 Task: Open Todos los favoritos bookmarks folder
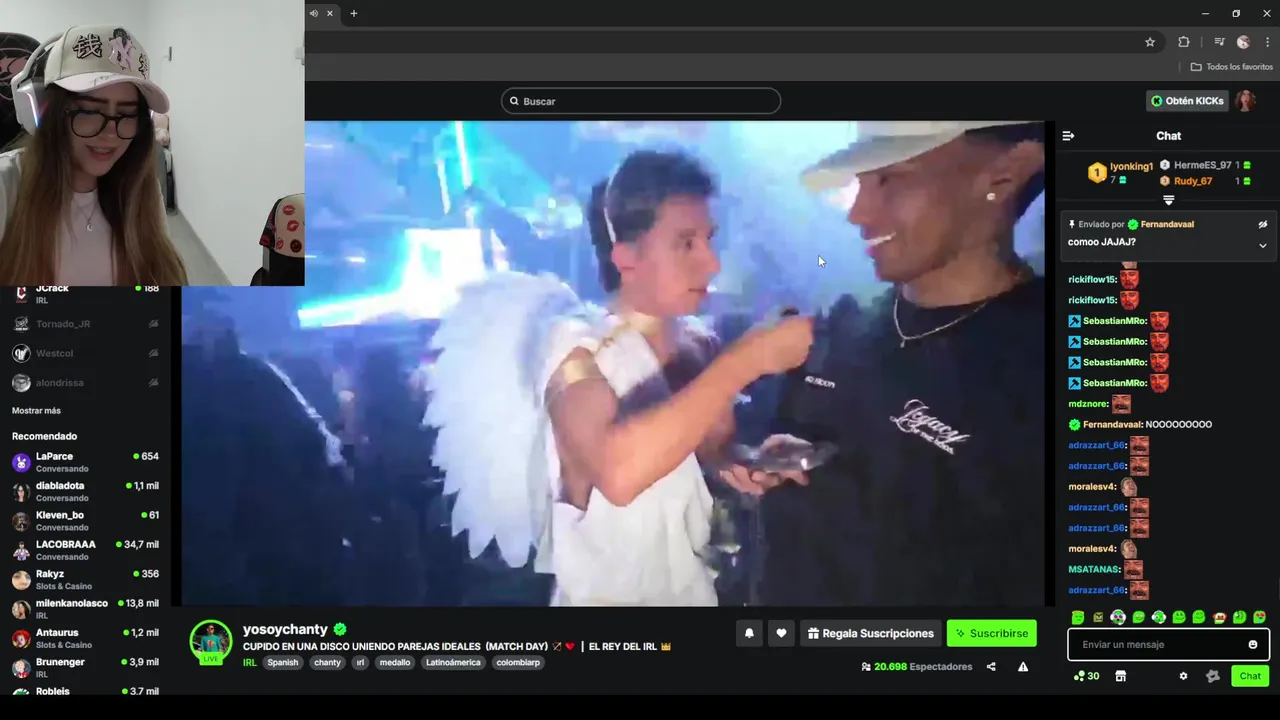1232,67
